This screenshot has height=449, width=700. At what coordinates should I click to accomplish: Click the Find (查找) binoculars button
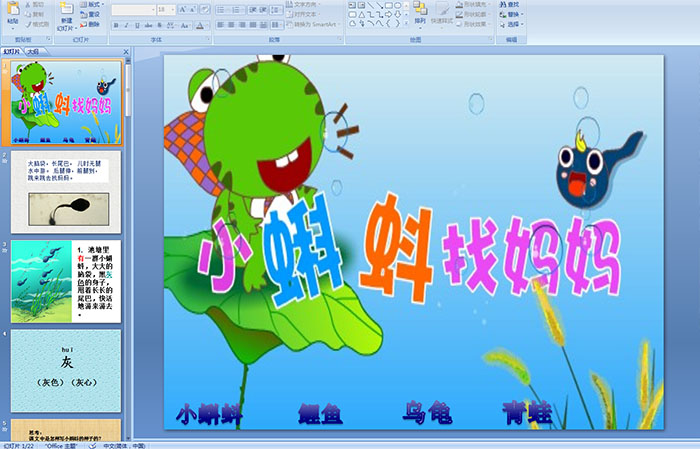(509, 4)
